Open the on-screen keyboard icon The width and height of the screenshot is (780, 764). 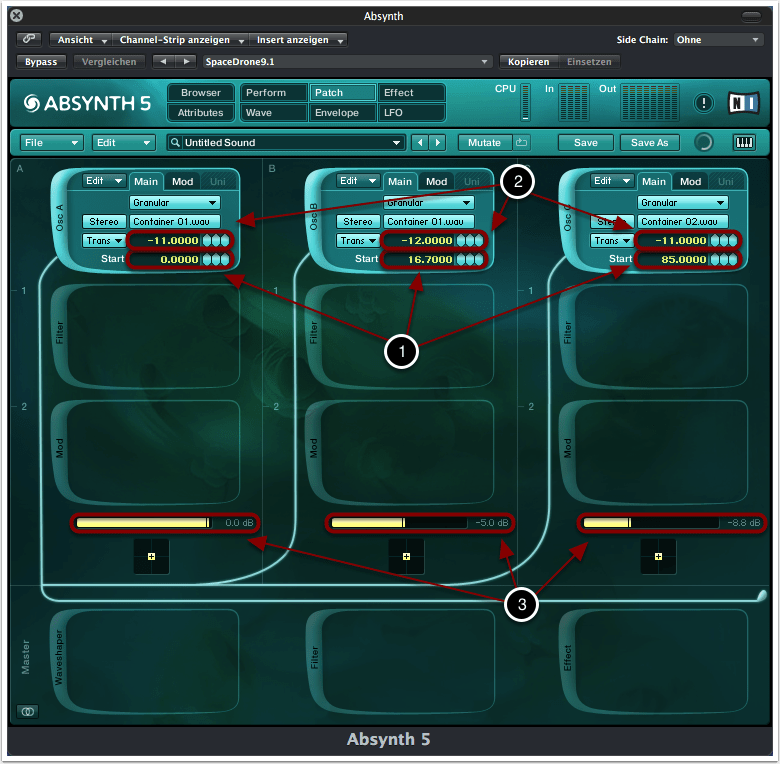tap(744, 142)
